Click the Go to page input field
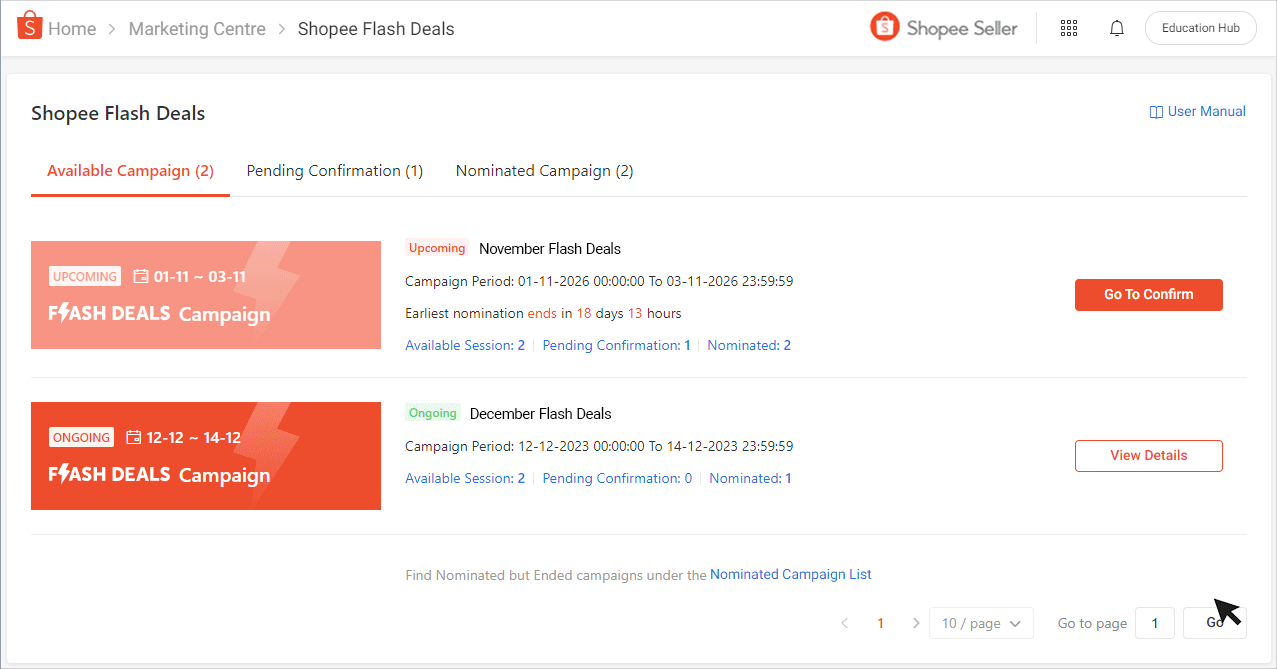 point(1154,622)
